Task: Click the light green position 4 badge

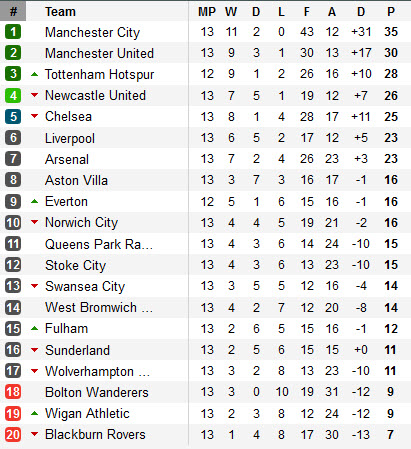Action: pyautogui.click(x=13, y=95)
